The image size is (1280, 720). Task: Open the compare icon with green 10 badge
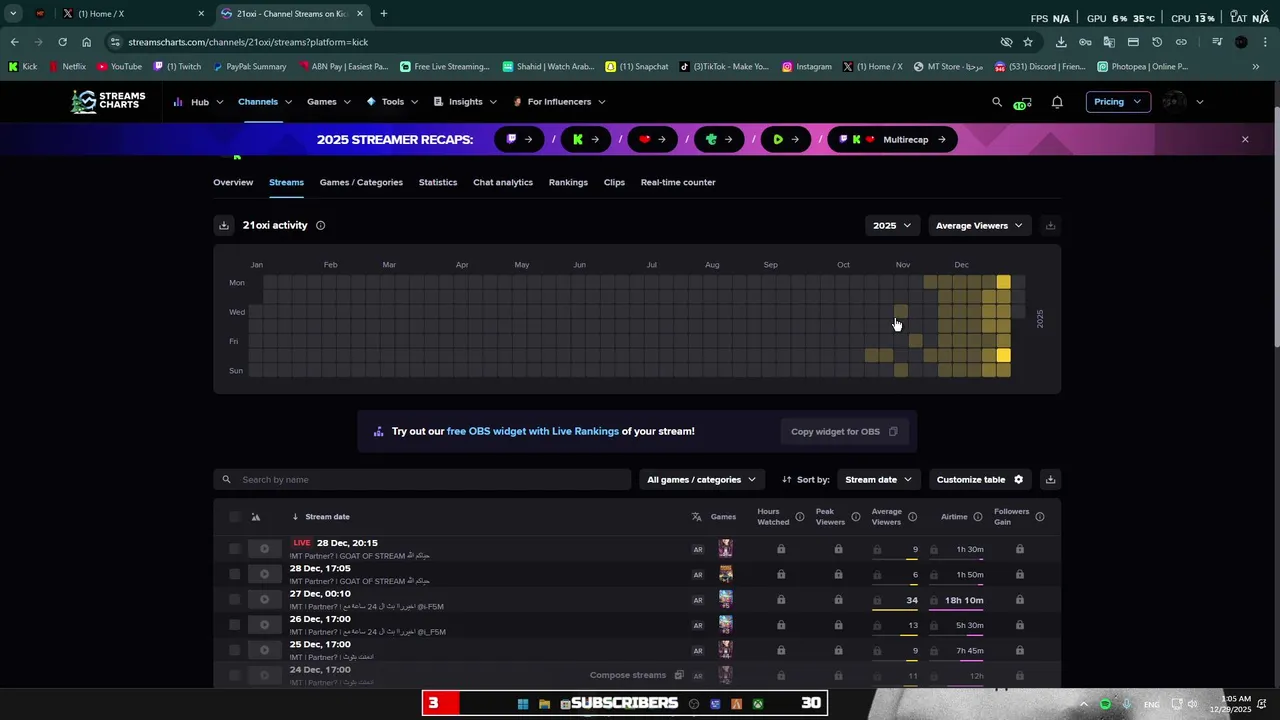(1022, 102)
